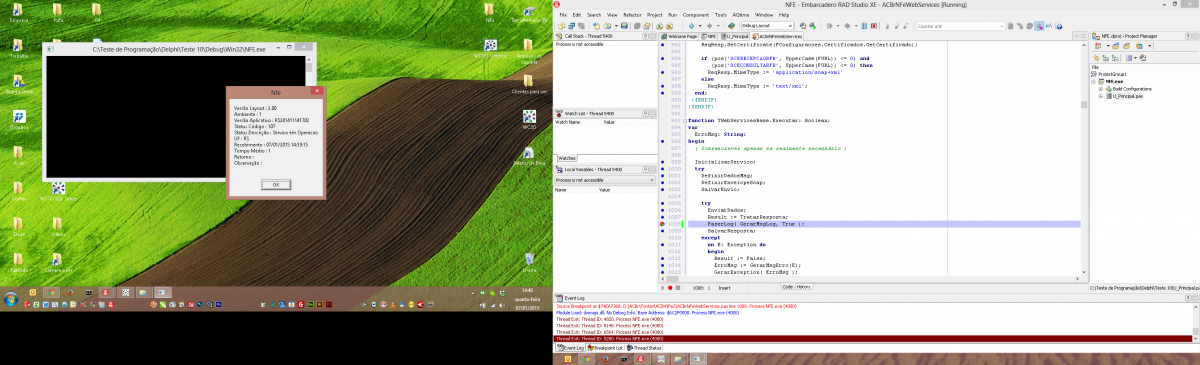
Task: Click the Run (play) toolbar icon
Action: click(x=830, y=26)
